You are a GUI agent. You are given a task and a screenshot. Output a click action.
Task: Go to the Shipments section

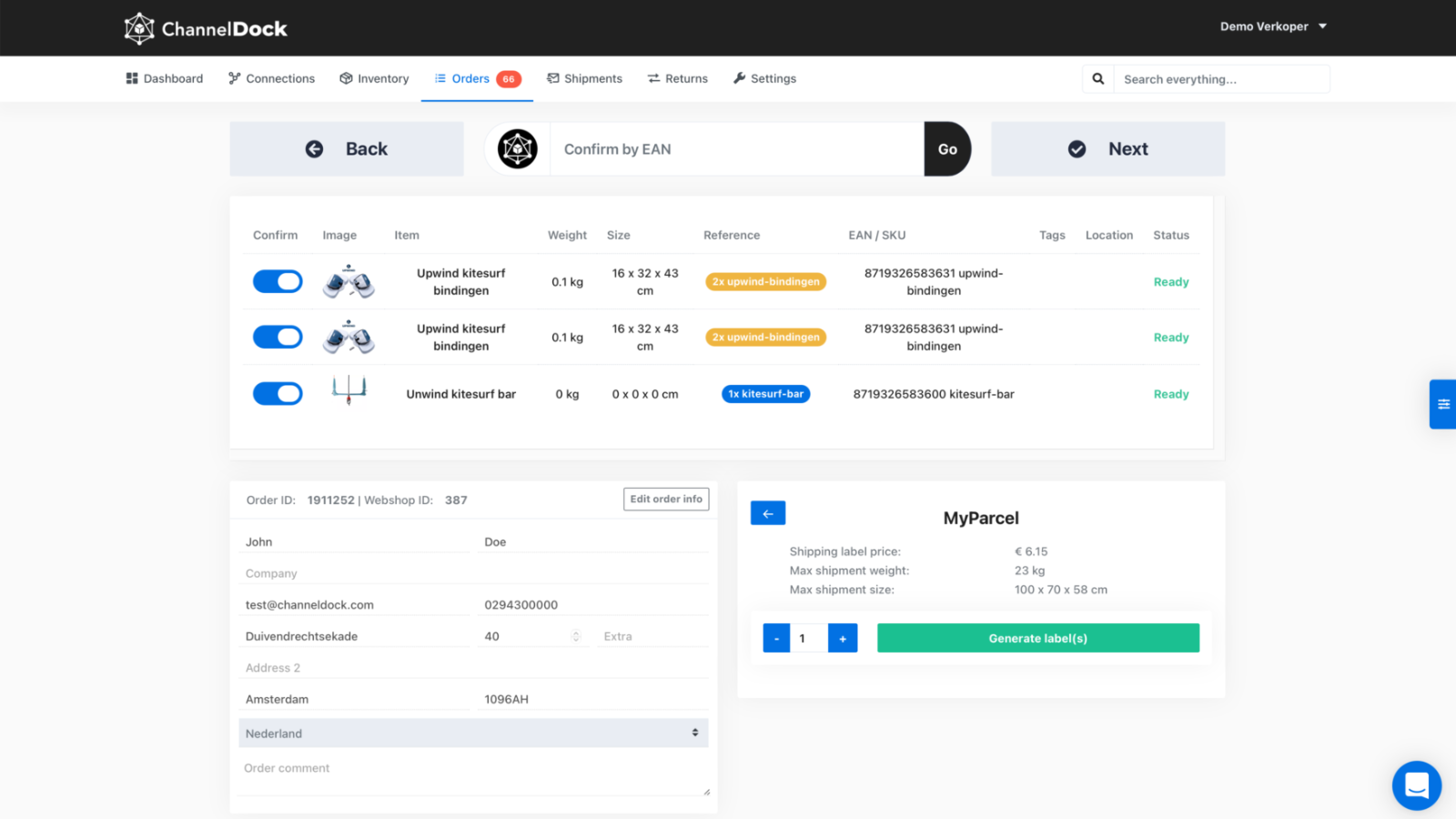584,78
